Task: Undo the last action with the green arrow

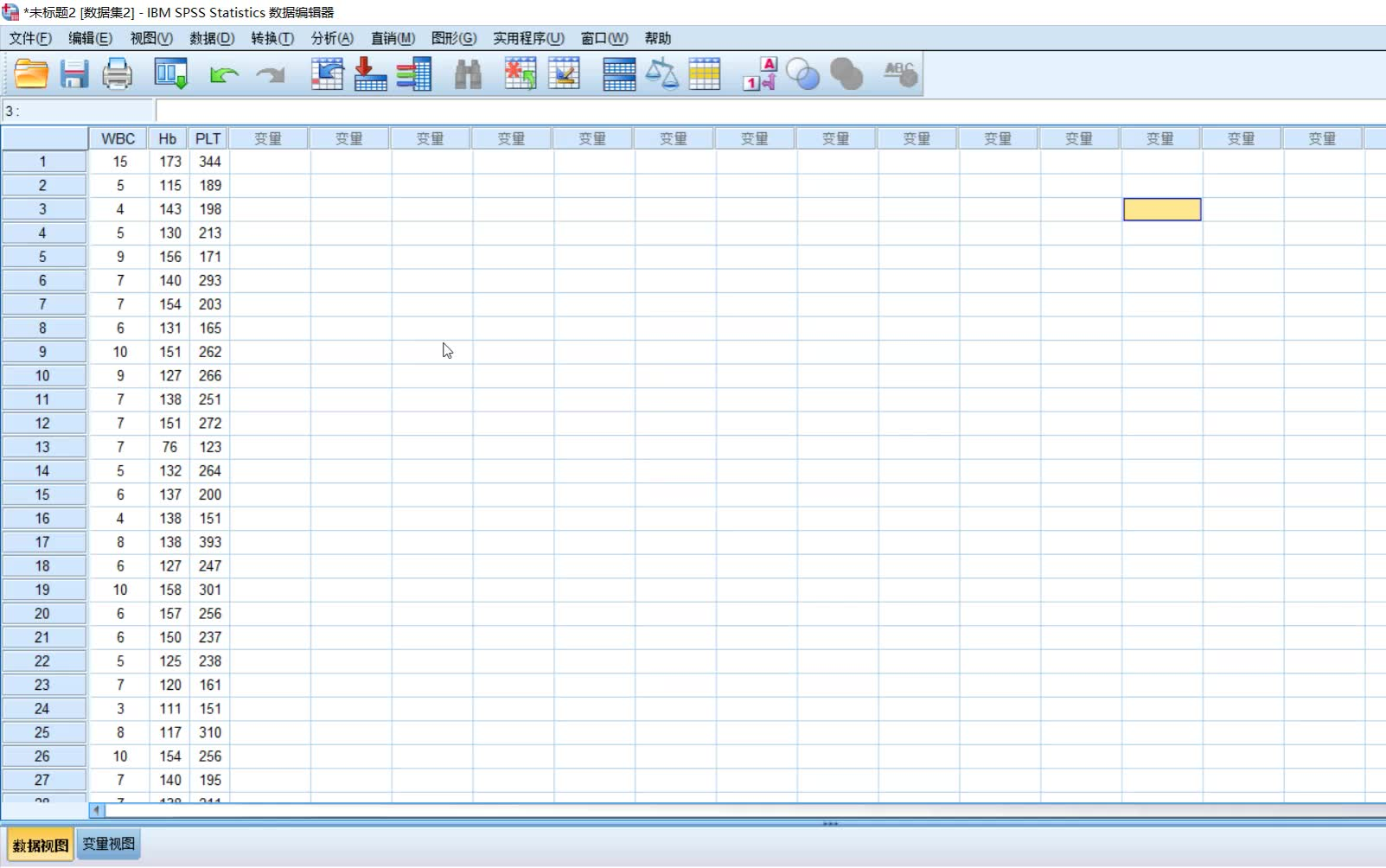Action: coord(224,75)
